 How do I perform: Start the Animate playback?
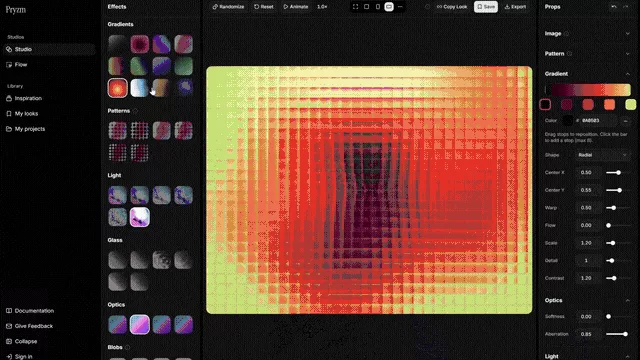(x=296, y=7)
